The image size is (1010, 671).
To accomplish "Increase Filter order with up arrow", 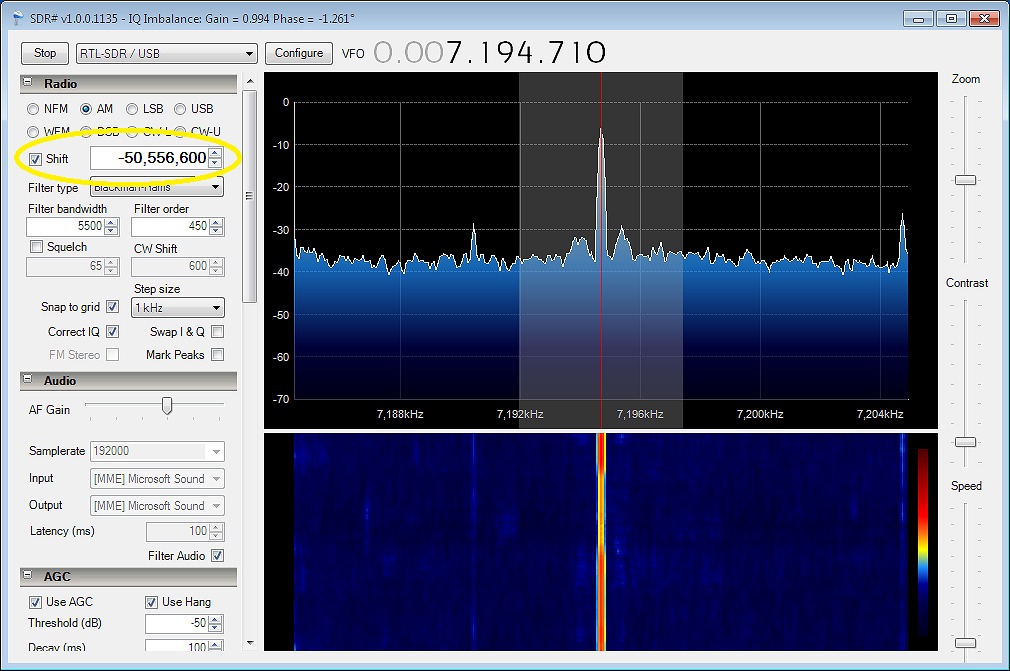I will coord(216,223).
